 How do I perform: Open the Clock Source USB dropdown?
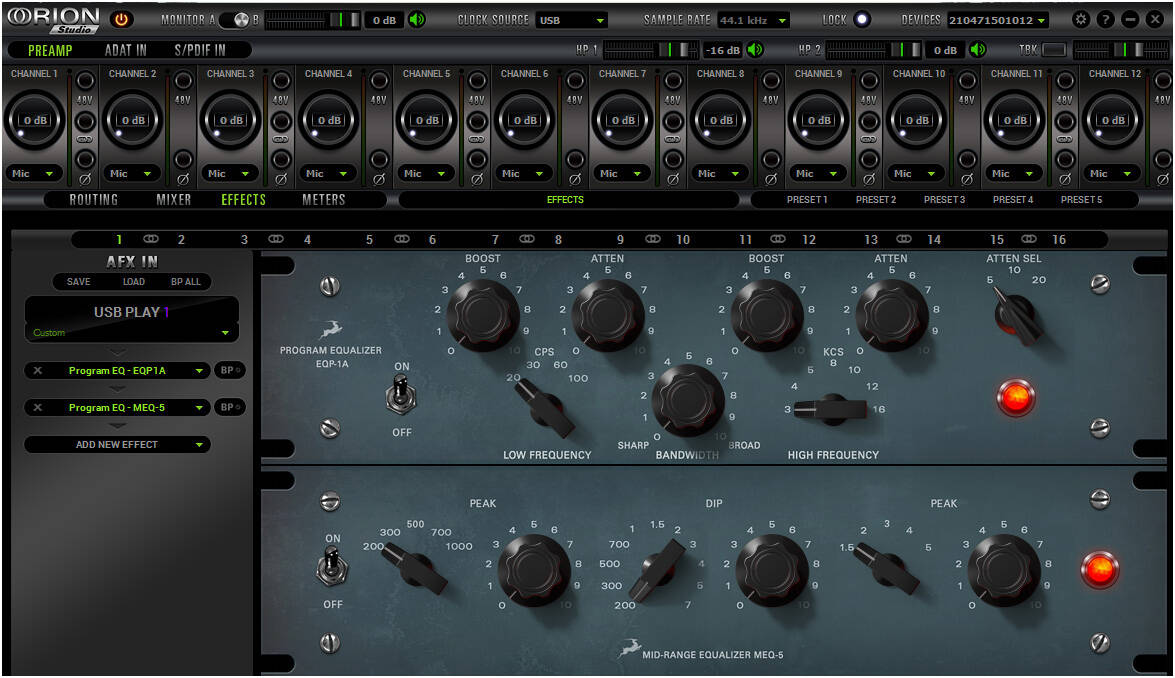(571, 20)
